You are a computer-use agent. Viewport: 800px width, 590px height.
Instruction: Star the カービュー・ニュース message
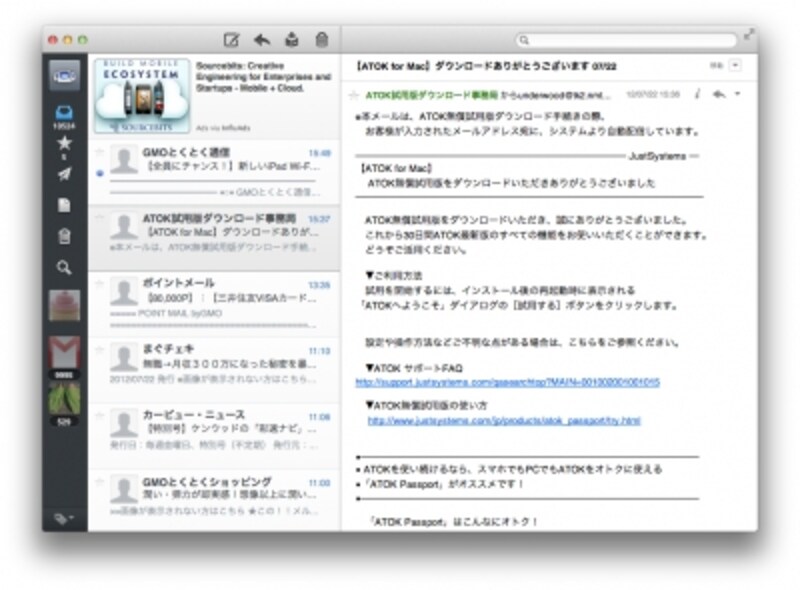[x=100, y=415]
